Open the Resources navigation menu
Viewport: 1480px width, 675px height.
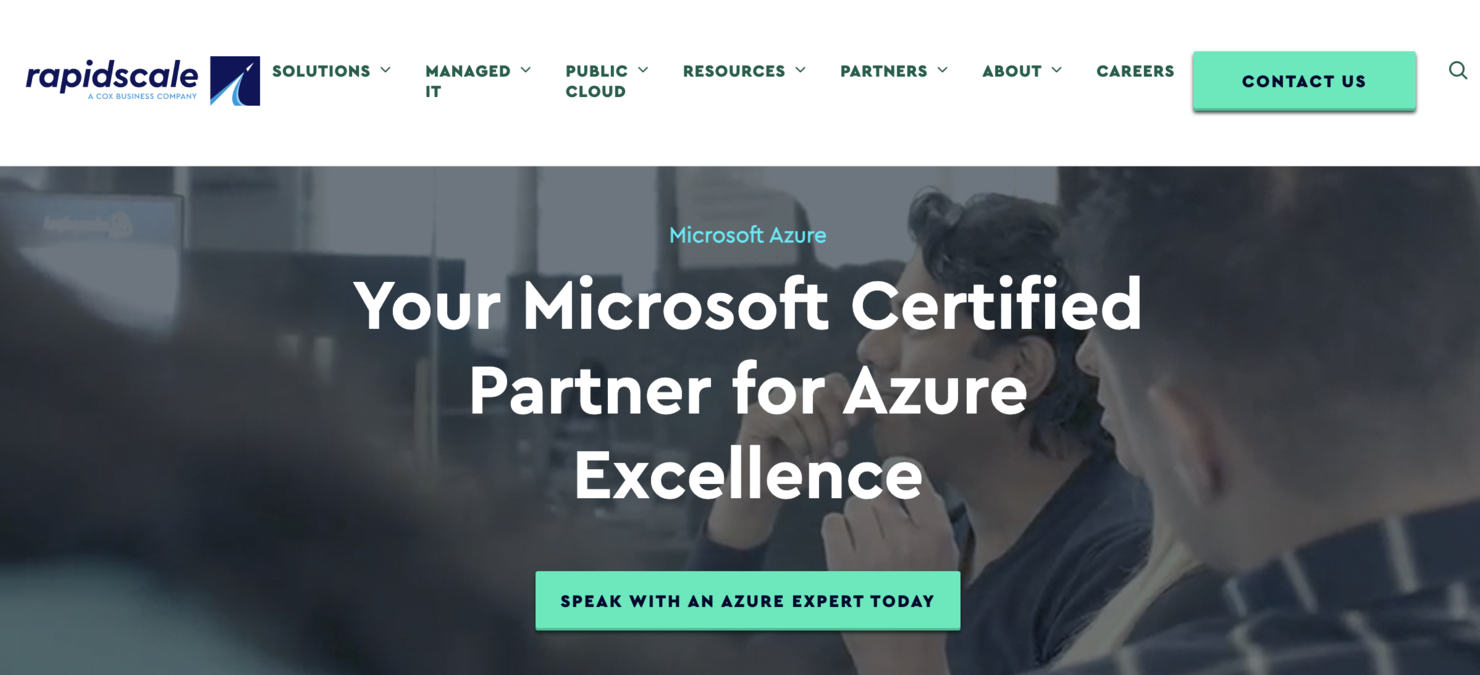click(x=733, y=71)
